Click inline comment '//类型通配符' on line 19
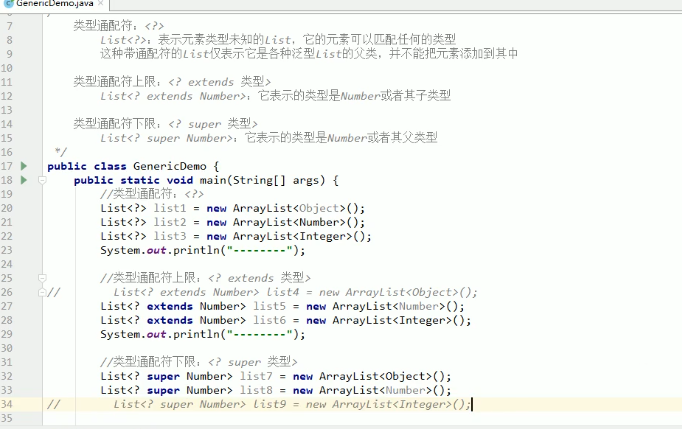The width and height of the screenshot is (682, 429). pyautogui.click(x=152, y=194)
